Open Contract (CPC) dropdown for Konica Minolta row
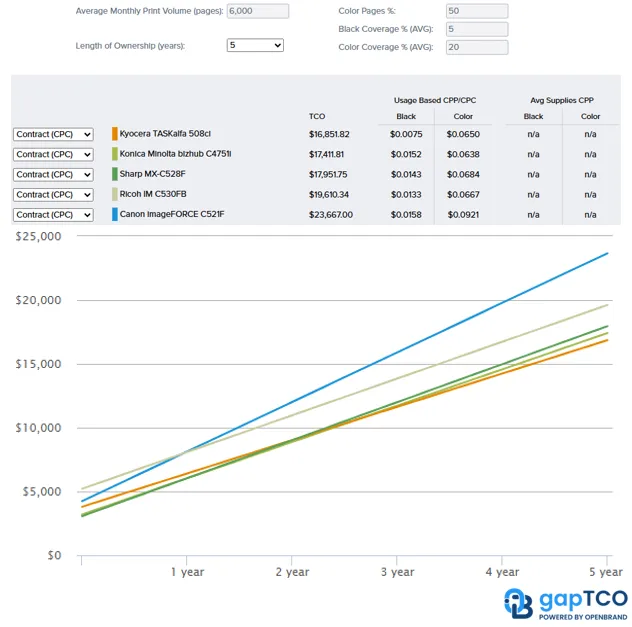 click(x=53, y=154)
